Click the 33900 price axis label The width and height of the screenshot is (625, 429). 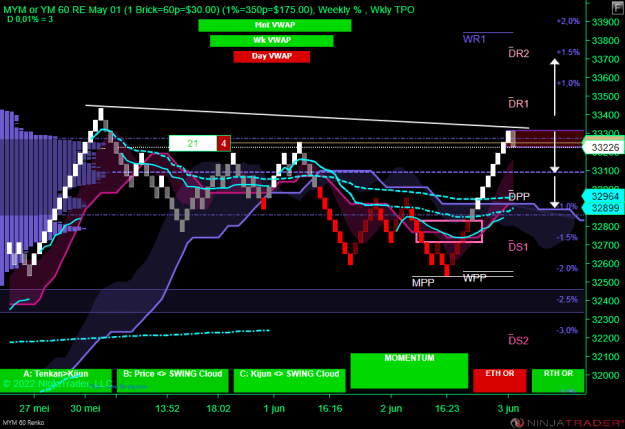(605, 22)
